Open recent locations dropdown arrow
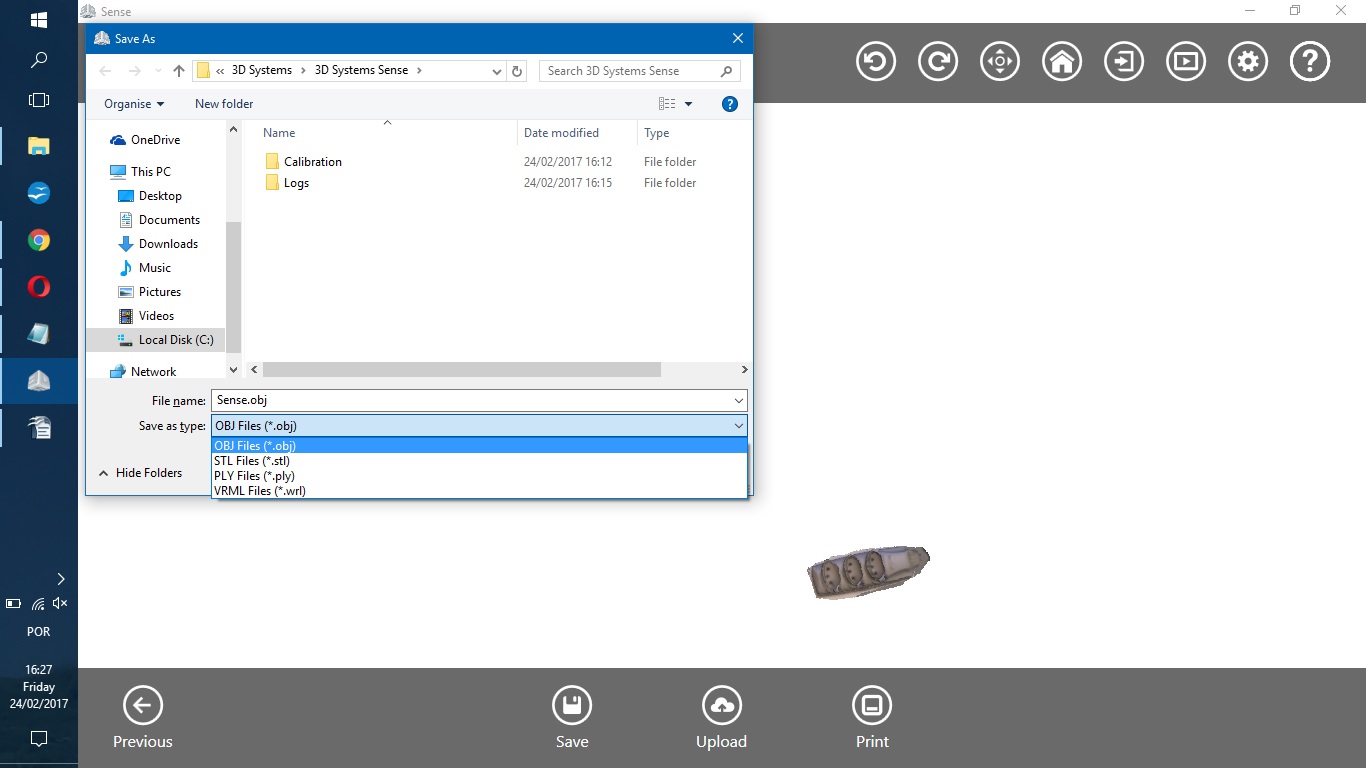Screen dimensions: 1366x768 [x=157, y=71]
